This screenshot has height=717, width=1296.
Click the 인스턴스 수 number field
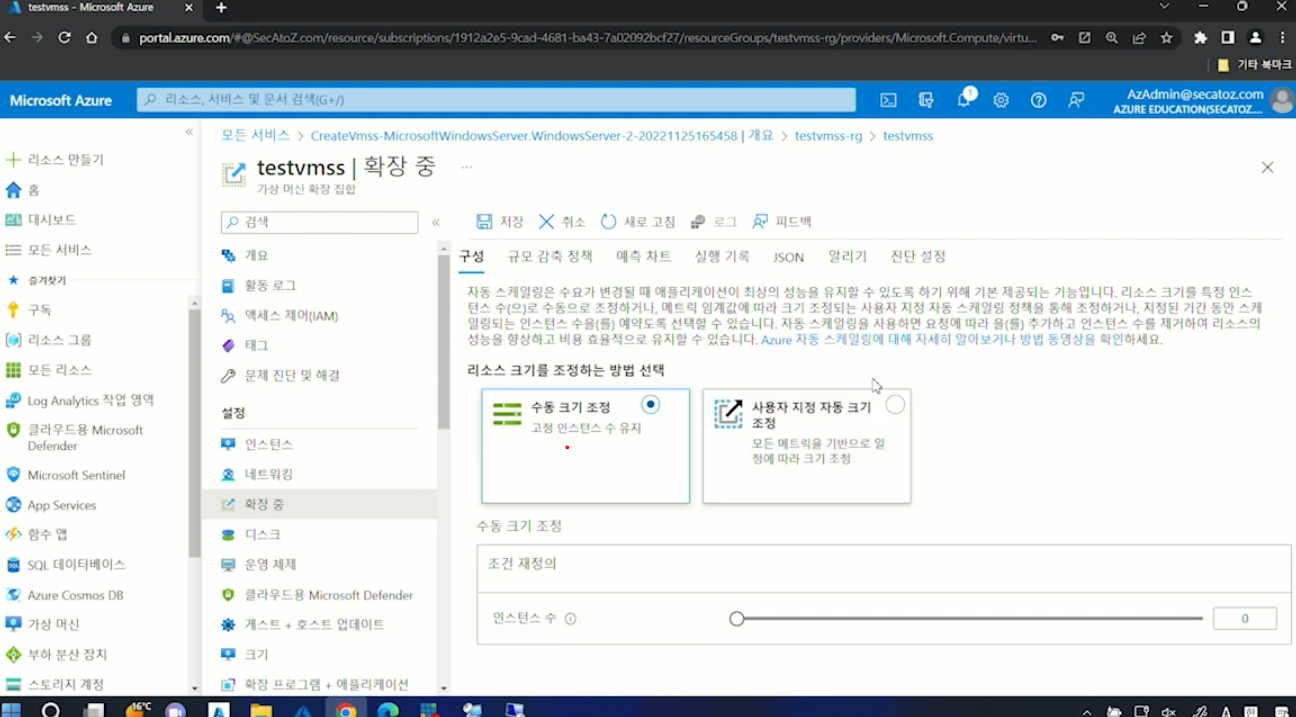(1245, 619)
